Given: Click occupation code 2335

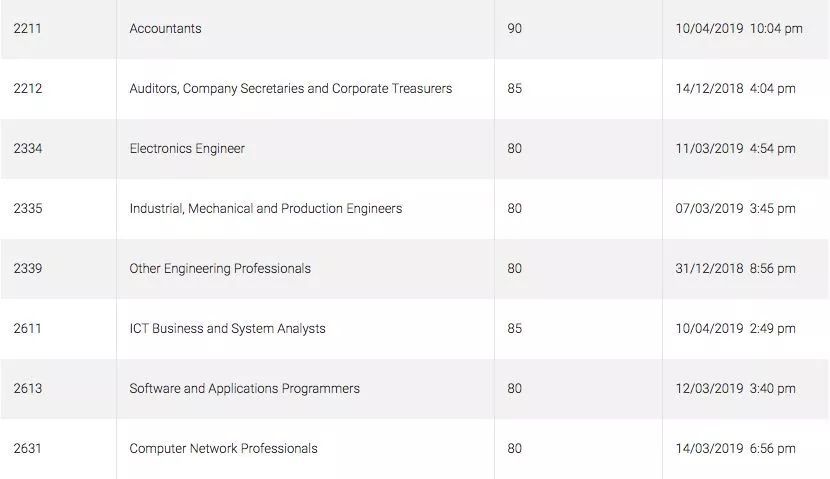Looking at the screenshot, I should point(28,209).
